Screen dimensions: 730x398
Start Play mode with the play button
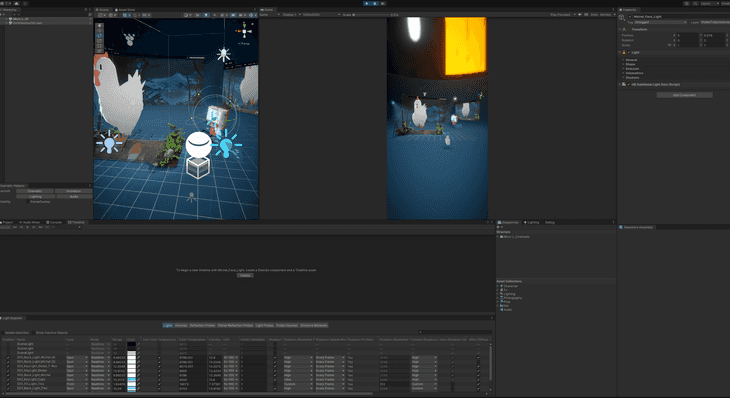click(366, 3)
